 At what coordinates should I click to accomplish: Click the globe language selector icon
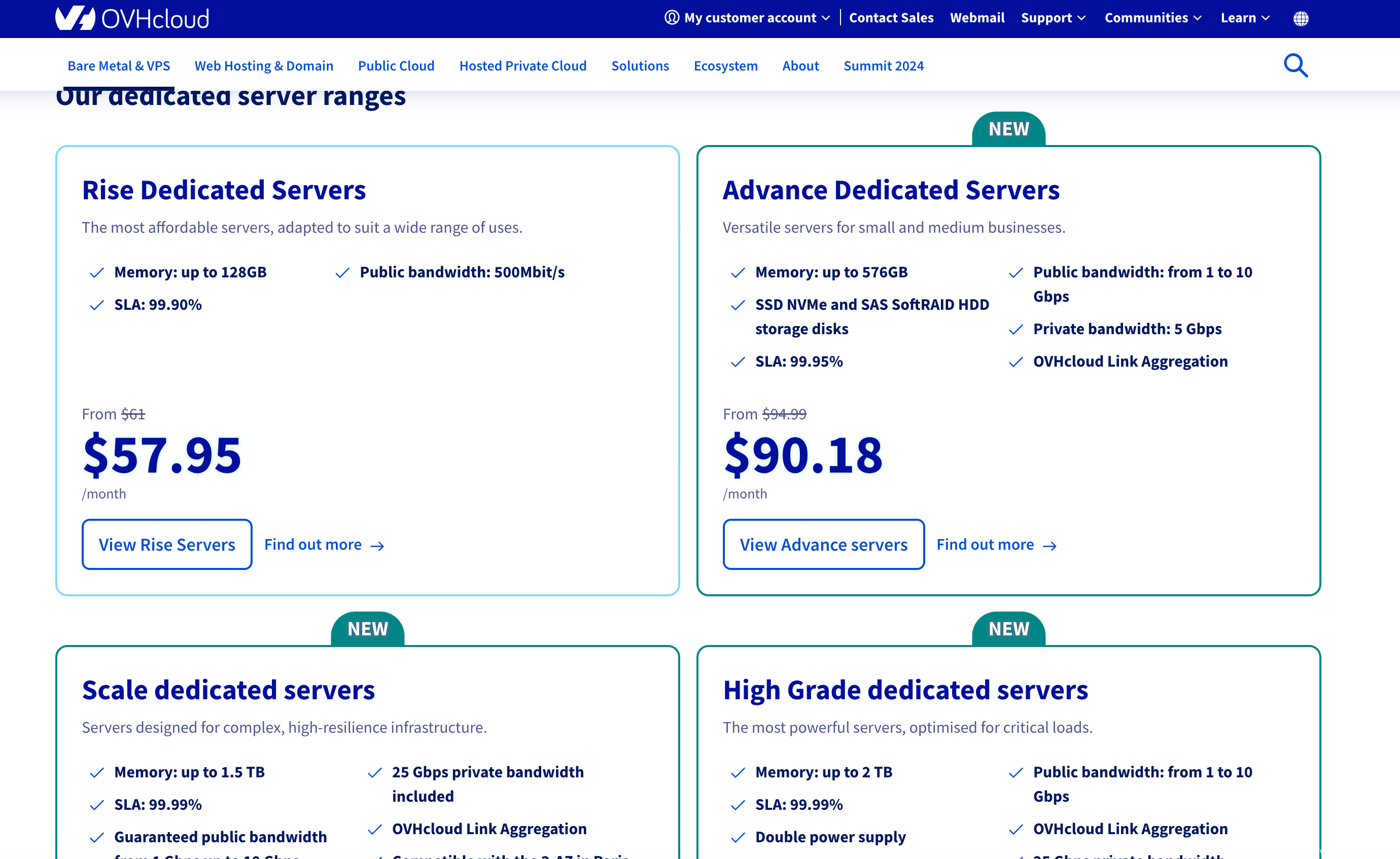[x=1301, y=19]
